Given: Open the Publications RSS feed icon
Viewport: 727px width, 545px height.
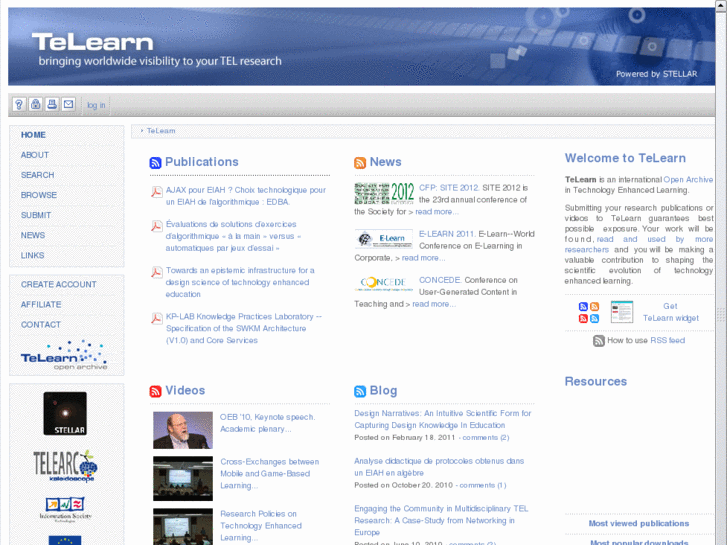Looking at the screenshot, I should click(x=155, y=162).
